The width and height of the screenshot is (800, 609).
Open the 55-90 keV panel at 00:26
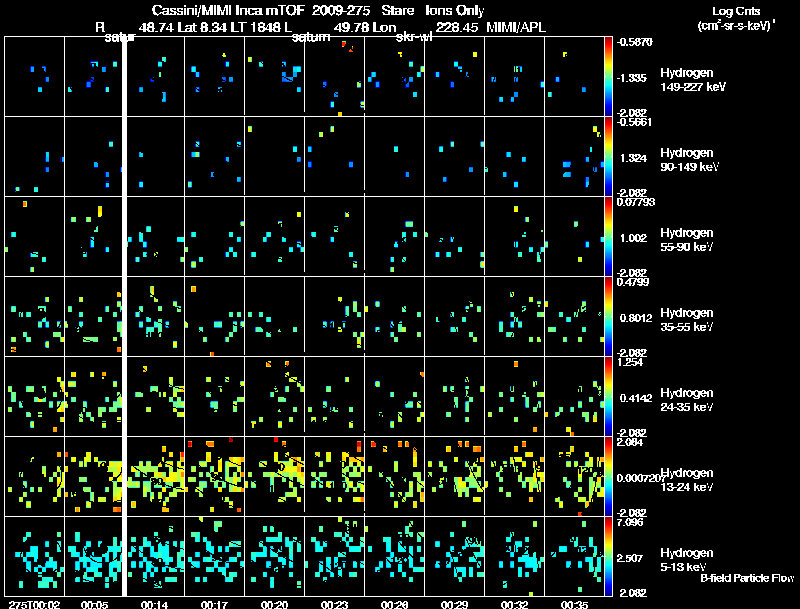point(394,236)
